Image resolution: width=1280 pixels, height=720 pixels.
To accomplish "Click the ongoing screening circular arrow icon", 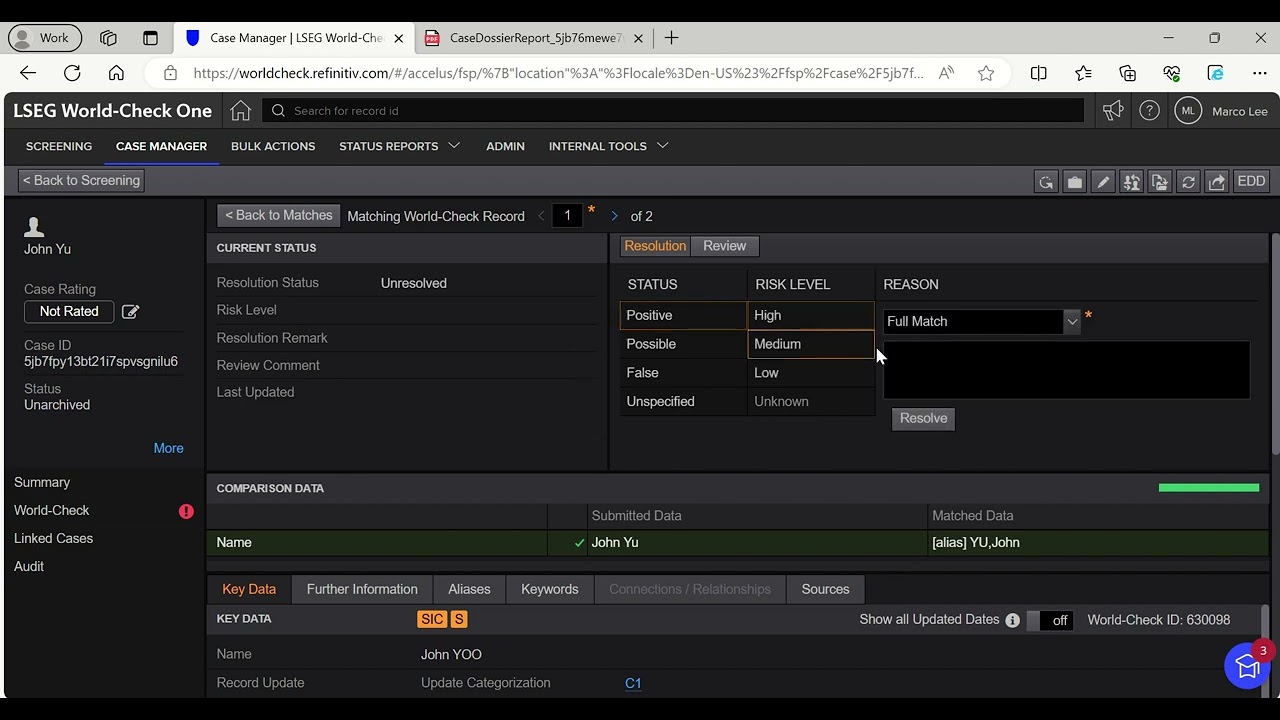I will pos(1046,181).
